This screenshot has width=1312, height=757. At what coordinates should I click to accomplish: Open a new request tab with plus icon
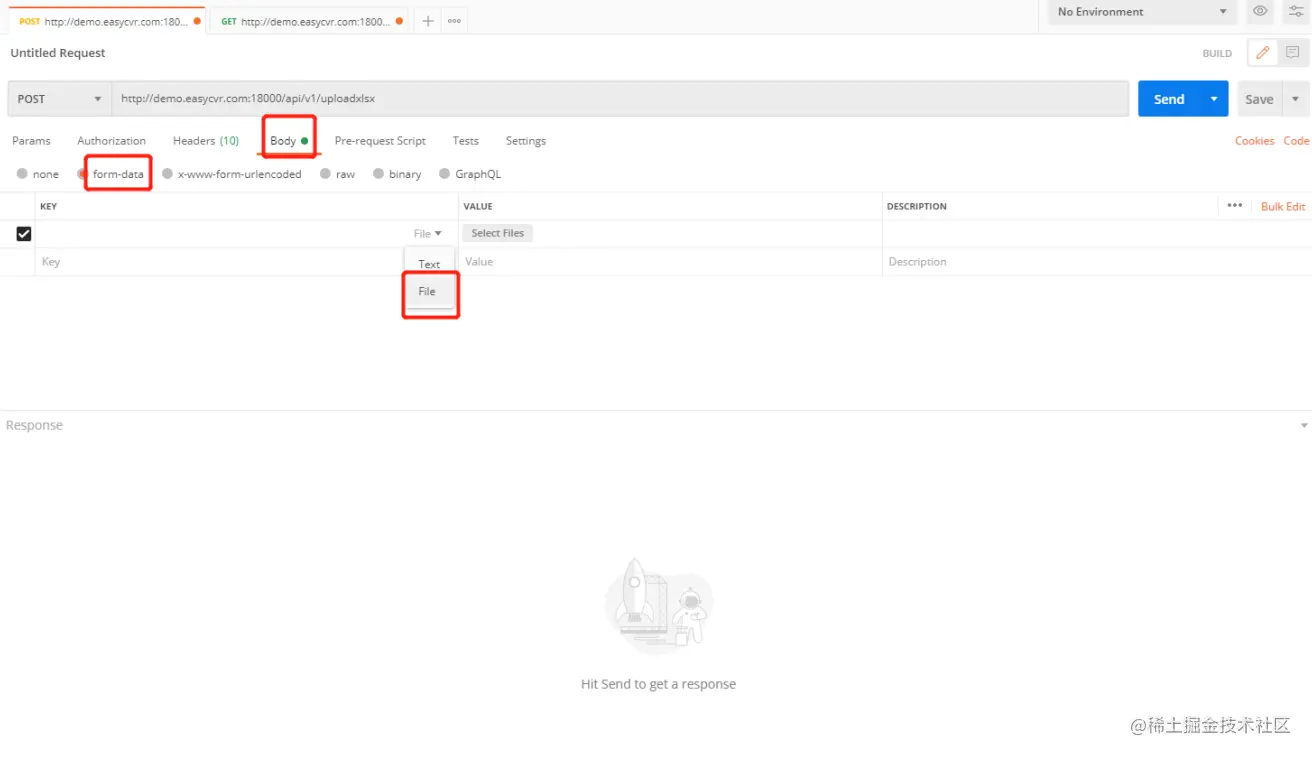click(x=427, y=21)
